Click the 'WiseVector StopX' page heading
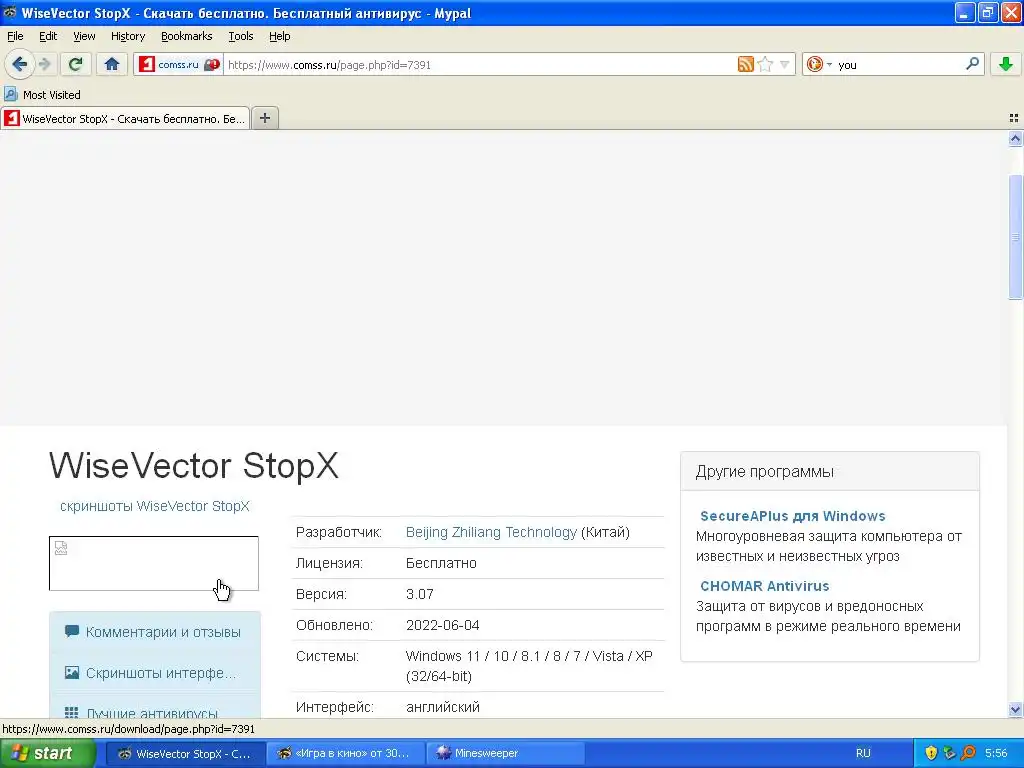The height and width of the screenshot is (768, 1024). click(193, 466)
